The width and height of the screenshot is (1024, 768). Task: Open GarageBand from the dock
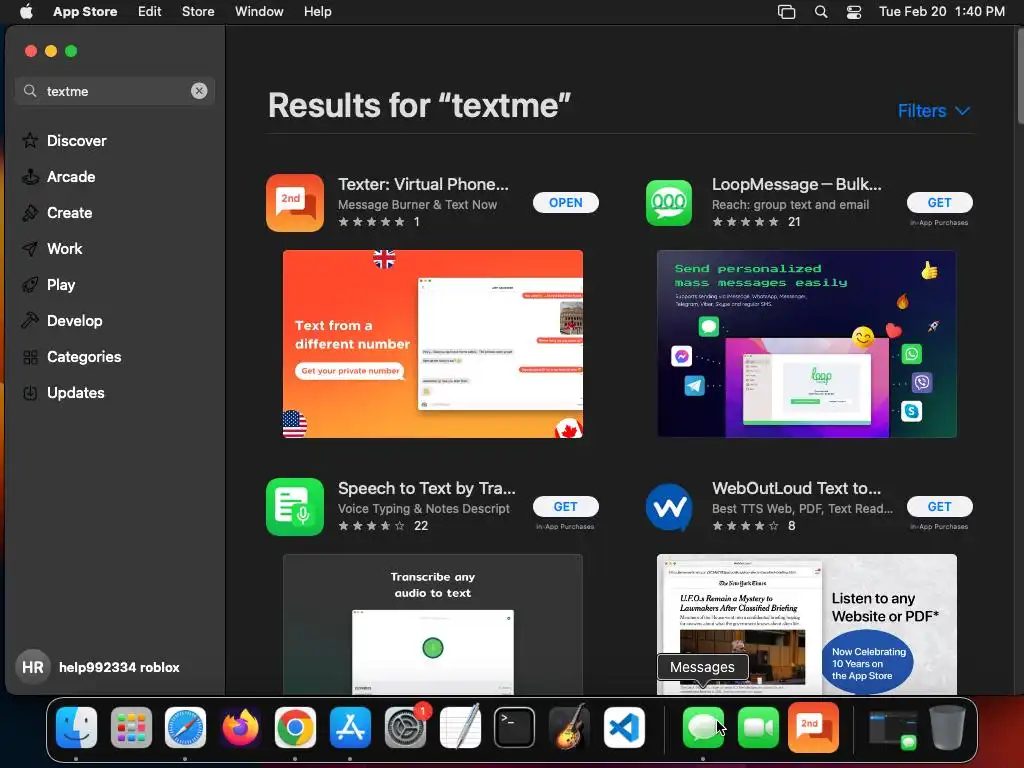[569, 728]
